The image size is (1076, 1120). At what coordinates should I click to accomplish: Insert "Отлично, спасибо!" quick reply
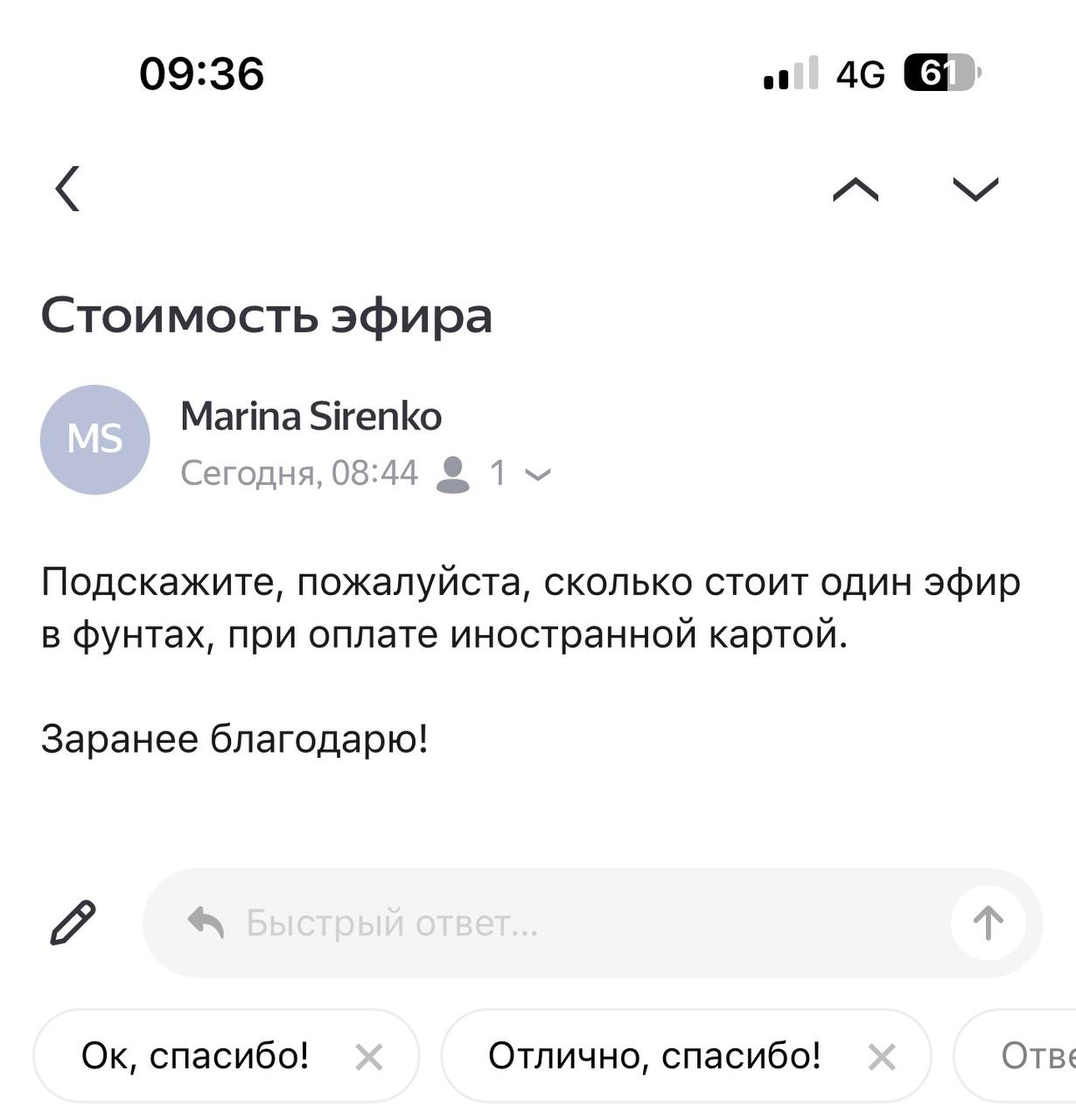[x=654, y=1056]
